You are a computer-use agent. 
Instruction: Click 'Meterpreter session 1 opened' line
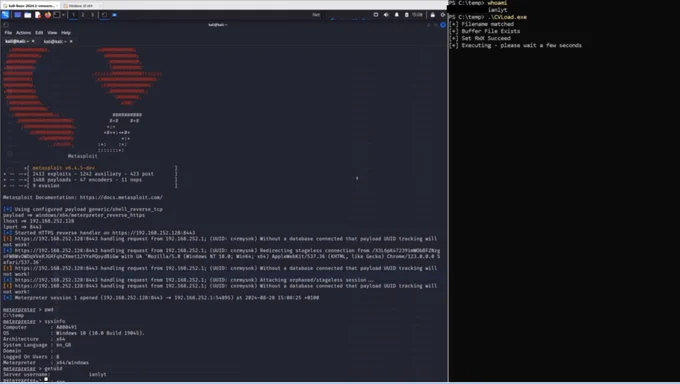pos(161,298)
